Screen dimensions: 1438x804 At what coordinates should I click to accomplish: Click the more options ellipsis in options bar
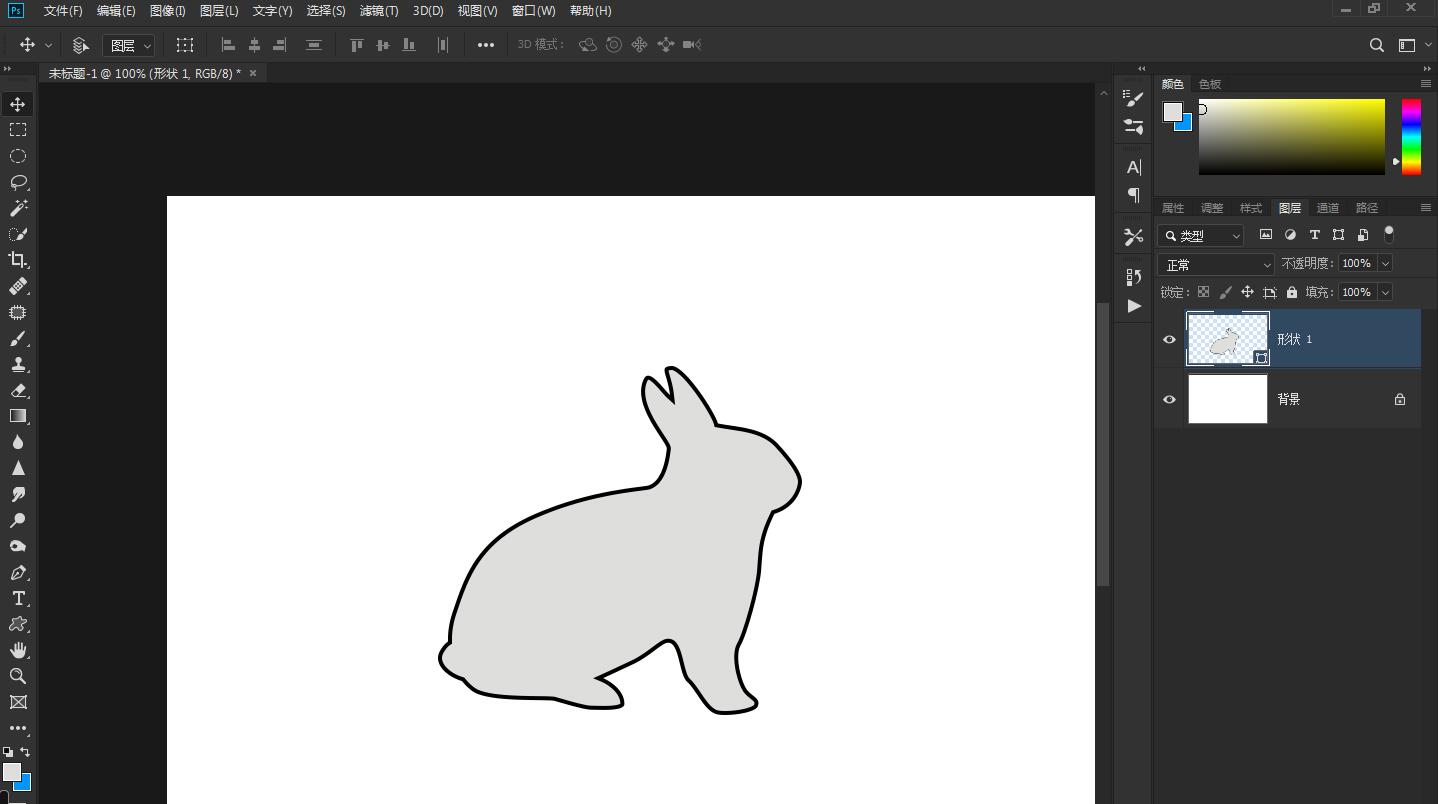tap(485, 45)
